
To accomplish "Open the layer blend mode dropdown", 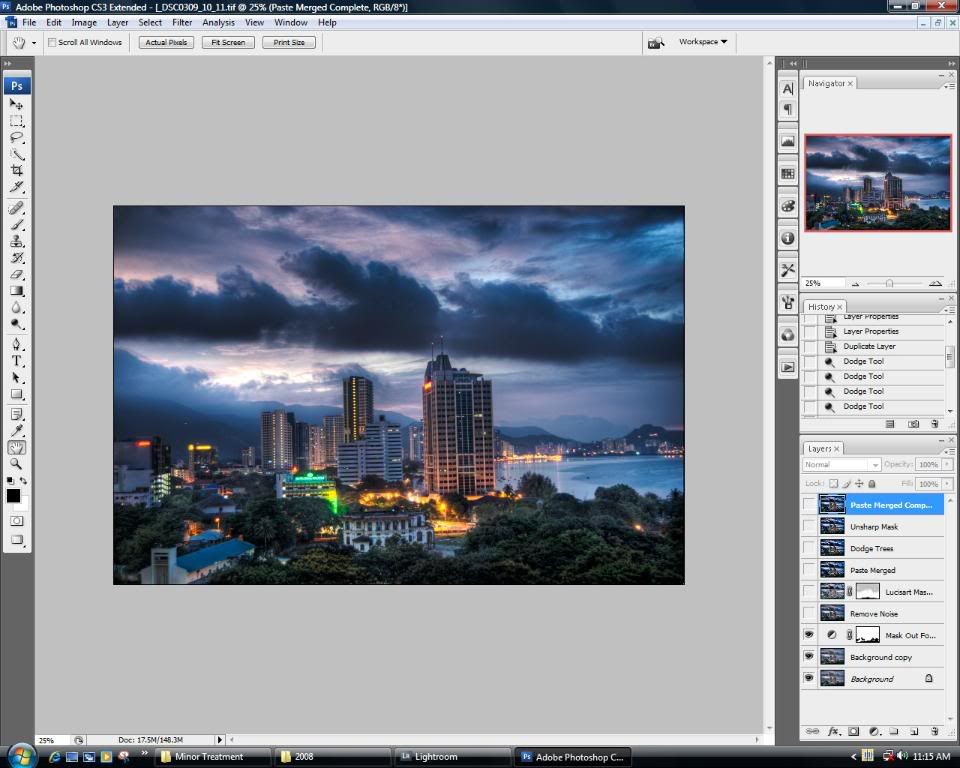I will [842, 465].
